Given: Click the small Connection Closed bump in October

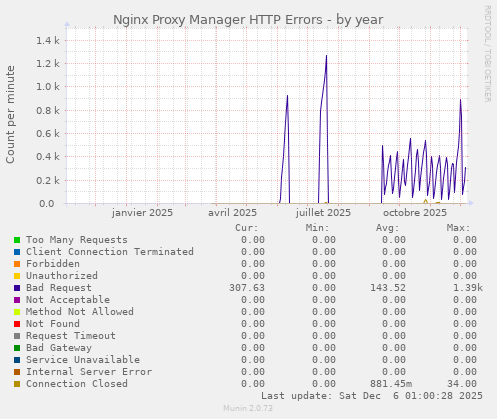Looking at the screenshot, I should (x=425, y=201).
